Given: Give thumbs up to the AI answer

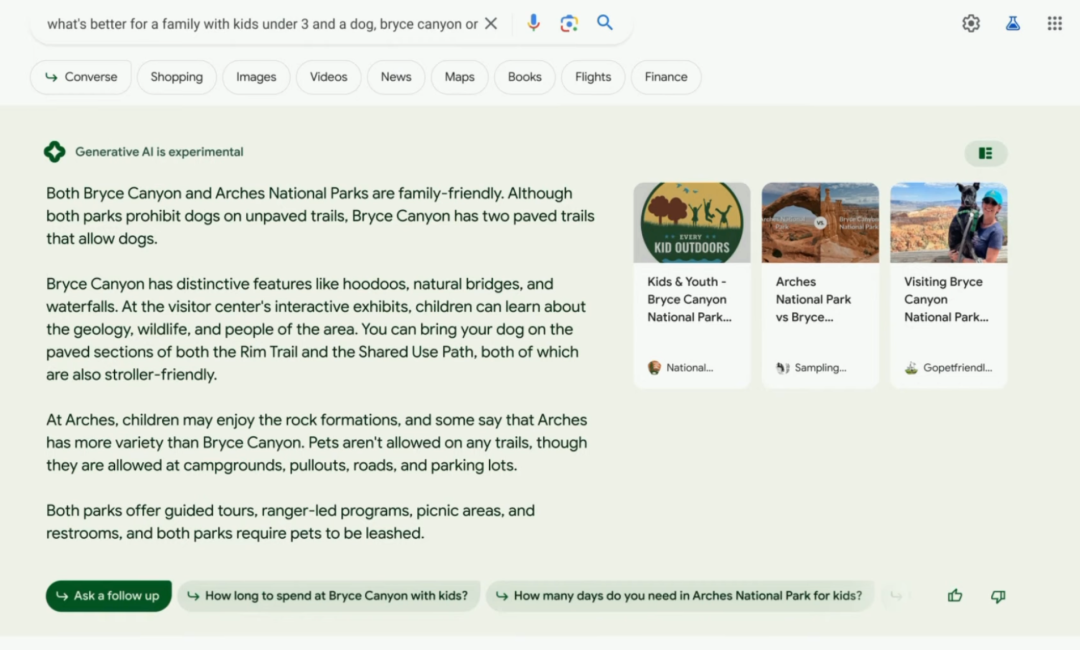Looking at the screenshot, I should pos(955,596).
